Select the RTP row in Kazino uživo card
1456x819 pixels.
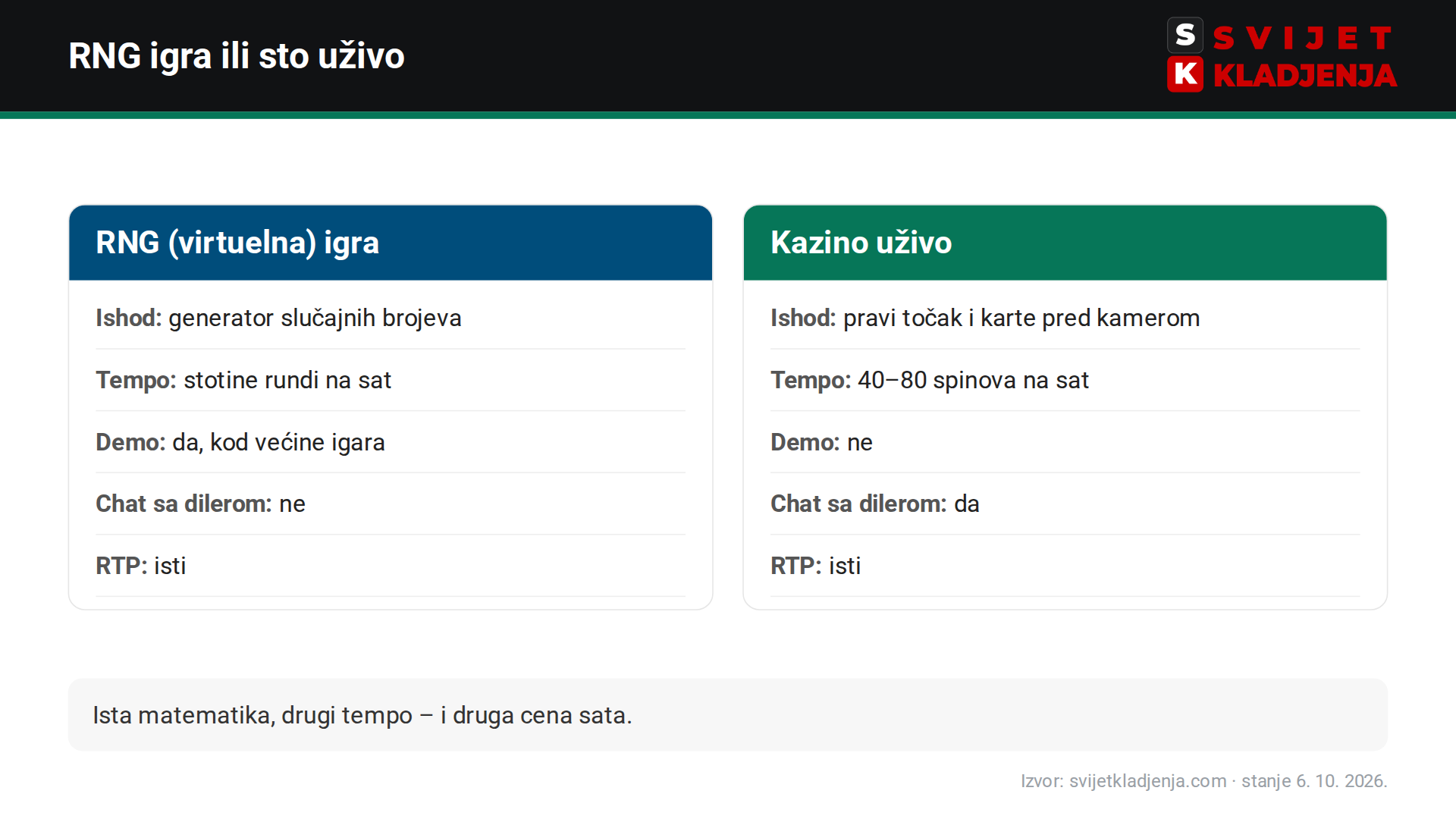[x=1065, y=566]
